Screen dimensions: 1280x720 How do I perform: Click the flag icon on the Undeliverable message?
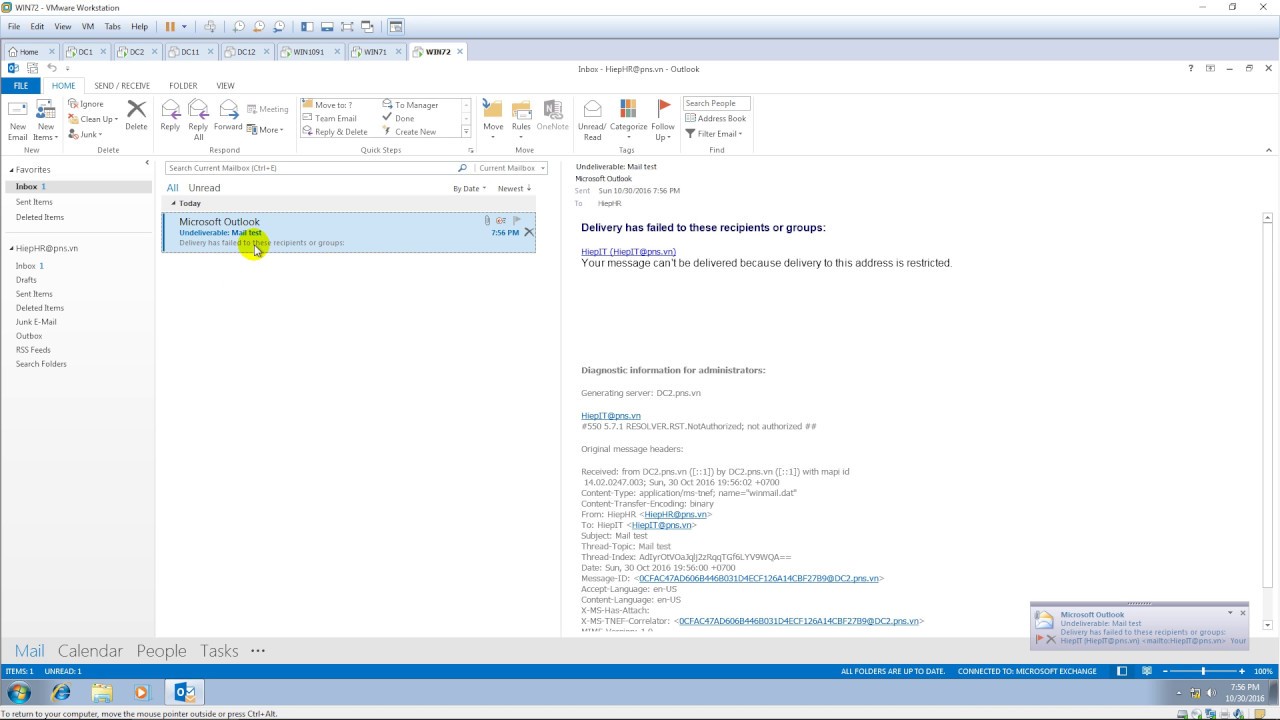[516, 220]
